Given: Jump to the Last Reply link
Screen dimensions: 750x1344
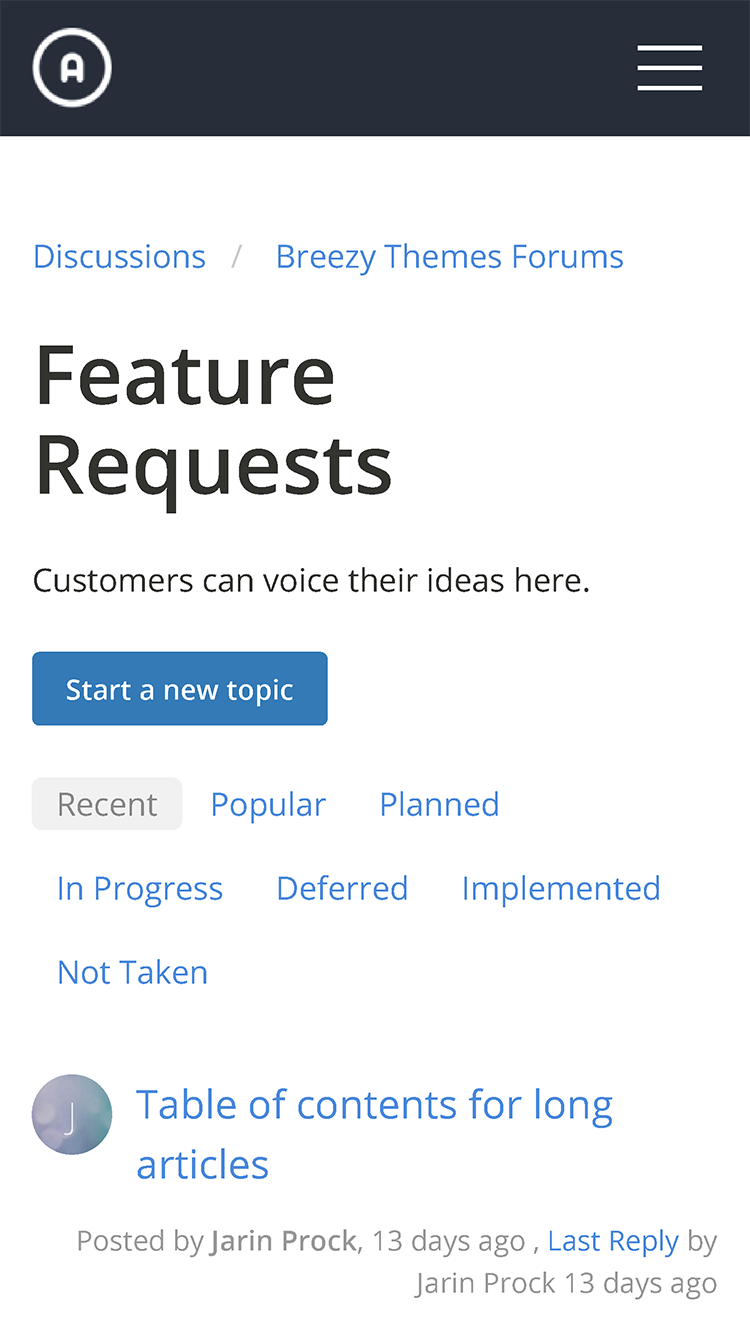Looking at the screenshot, I should [613, 1241].
